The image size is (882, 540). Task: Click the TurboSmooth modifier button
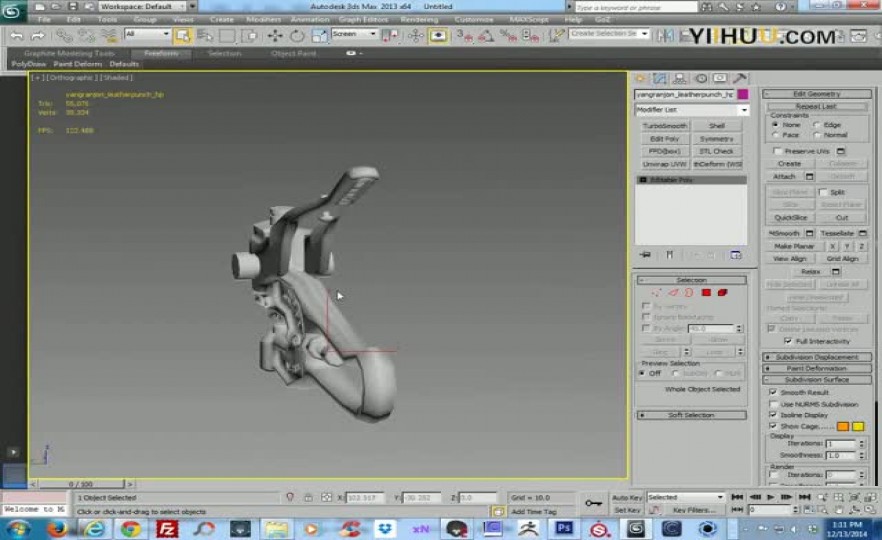(x=664, y=126)
